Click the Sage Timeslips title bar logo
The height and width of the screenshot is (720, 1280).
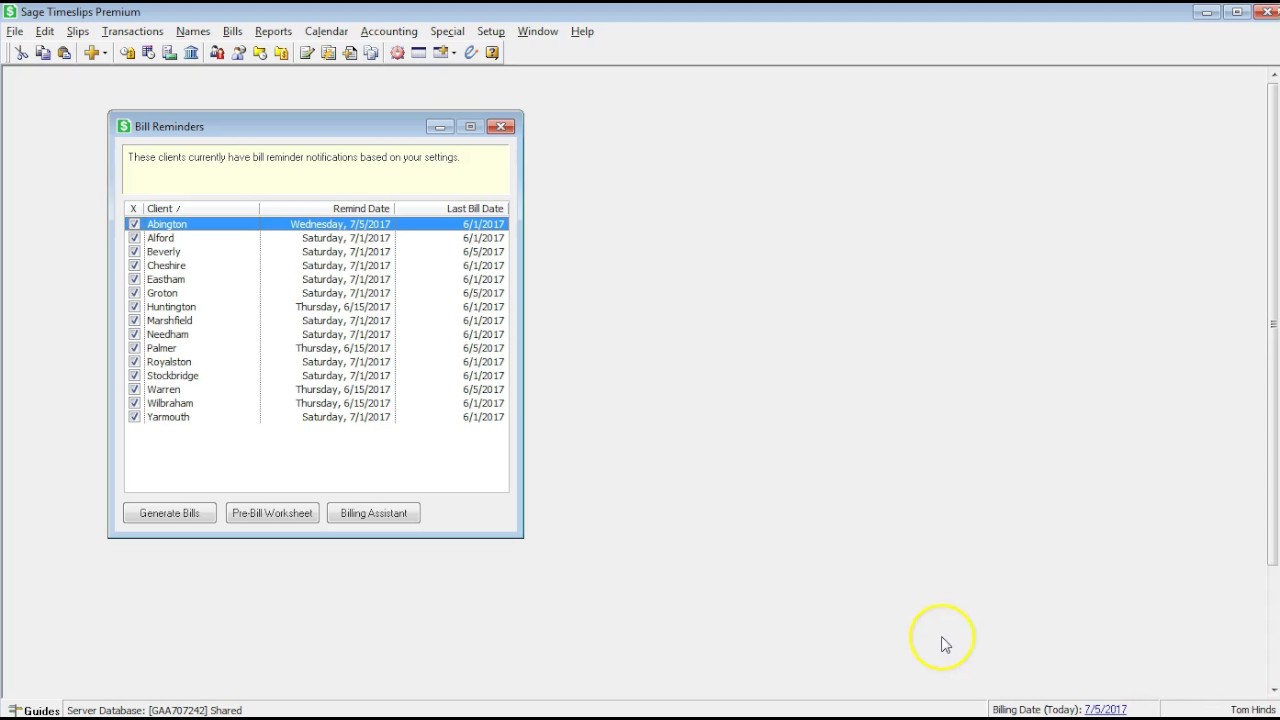(x=10, y=12)
